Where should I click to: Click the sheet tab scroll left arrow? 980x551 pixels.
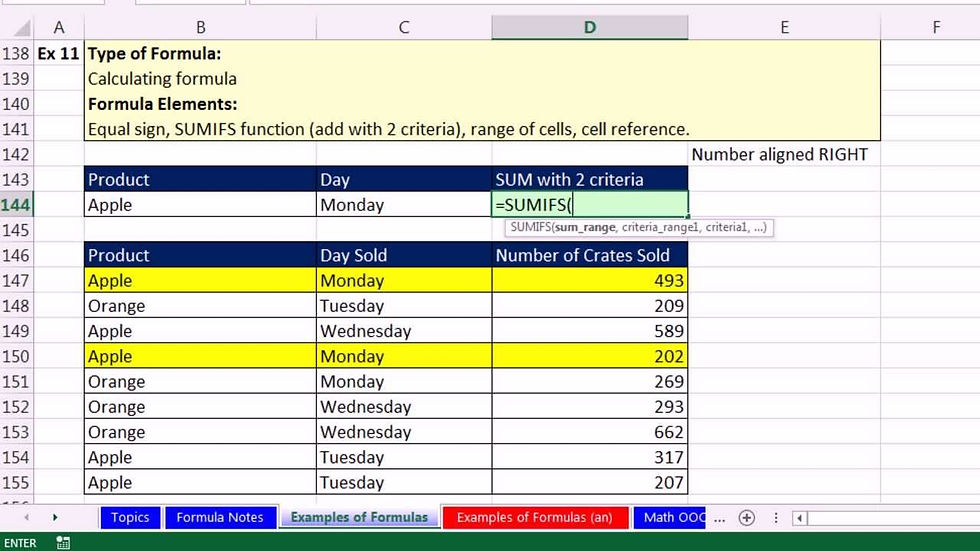(x=26, y=517)
